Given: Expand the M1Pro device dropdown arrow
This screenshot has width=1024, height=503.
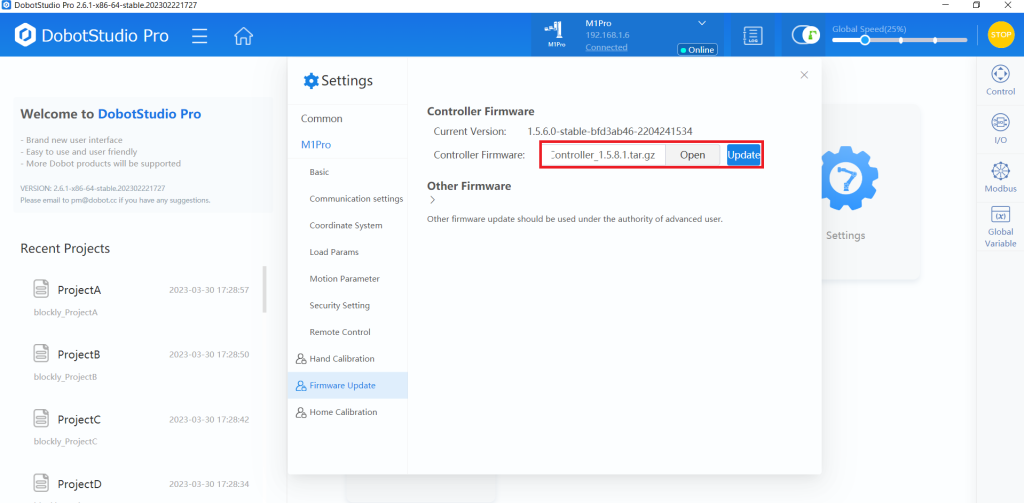Looking at the screenshot, I should (702, 22).
